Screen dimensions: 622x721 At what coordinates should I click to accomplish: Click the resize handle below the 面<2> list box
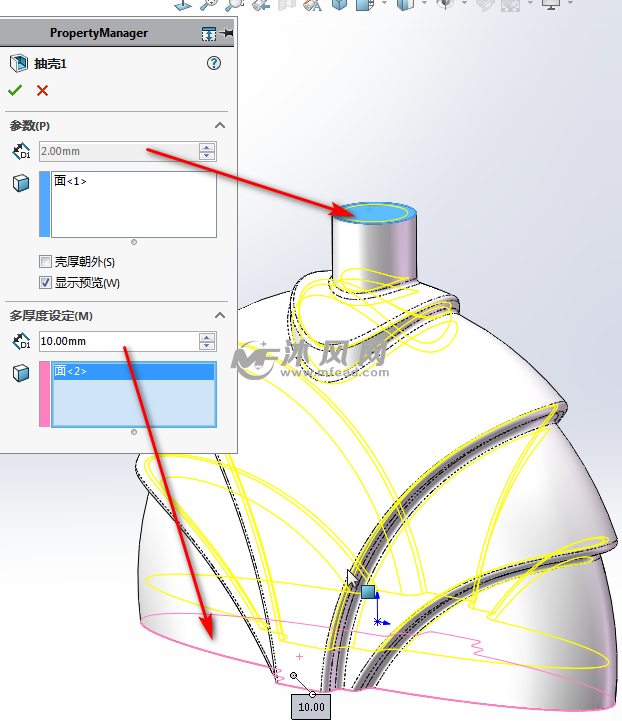(x=134, y=432)
